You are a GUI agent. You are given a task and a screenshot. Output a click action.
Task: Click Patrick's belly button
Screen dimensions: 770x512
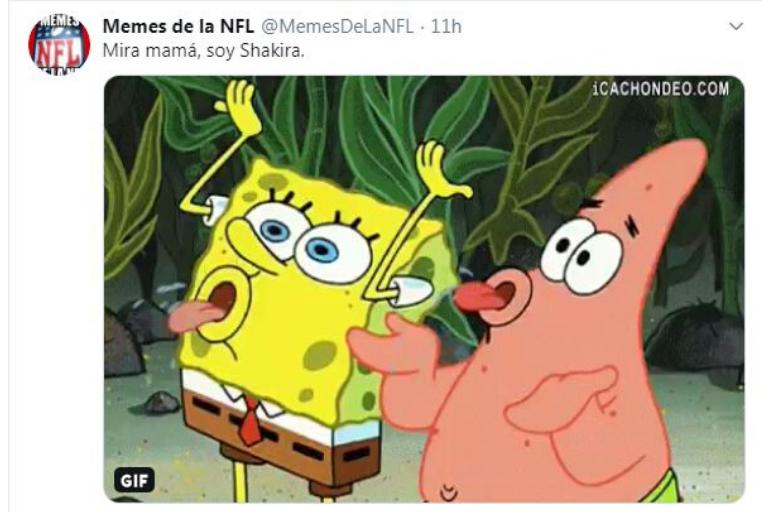click(449, 491)
